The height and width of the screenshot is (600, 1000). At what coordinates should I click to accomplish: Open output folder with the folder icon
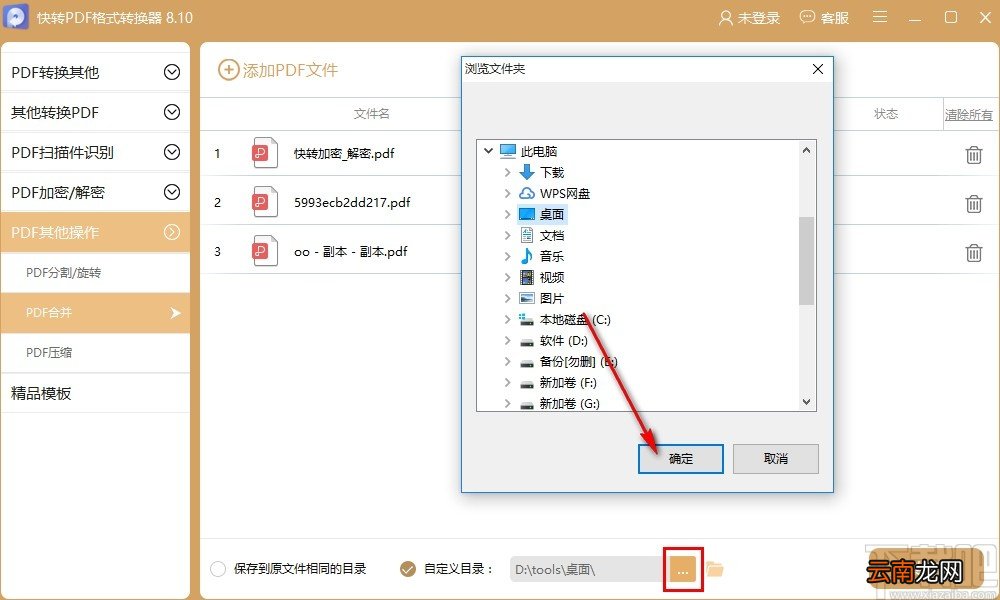click(x=715, y=569)
